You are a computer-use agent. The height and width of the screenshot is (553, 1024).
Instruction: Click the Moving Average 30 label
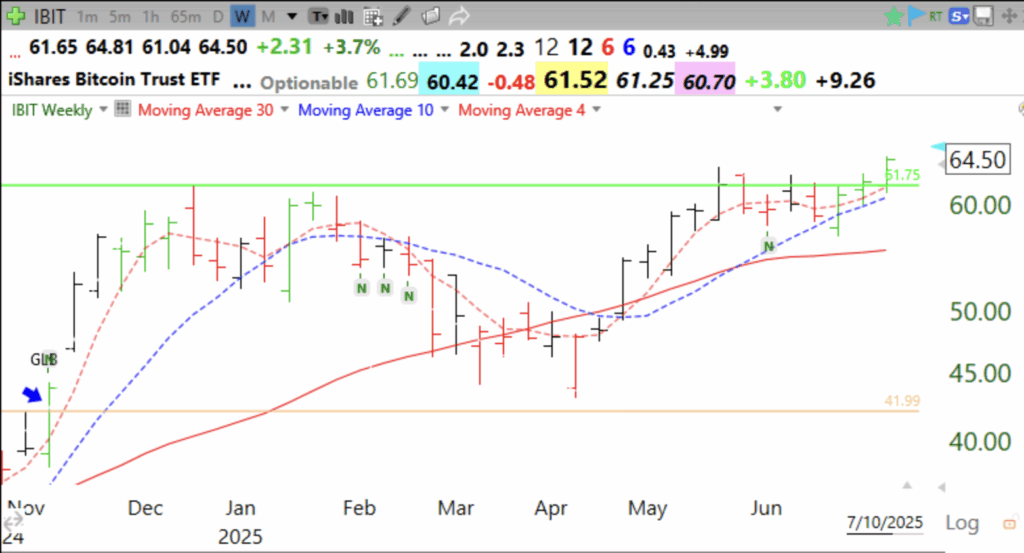[205, 110]
